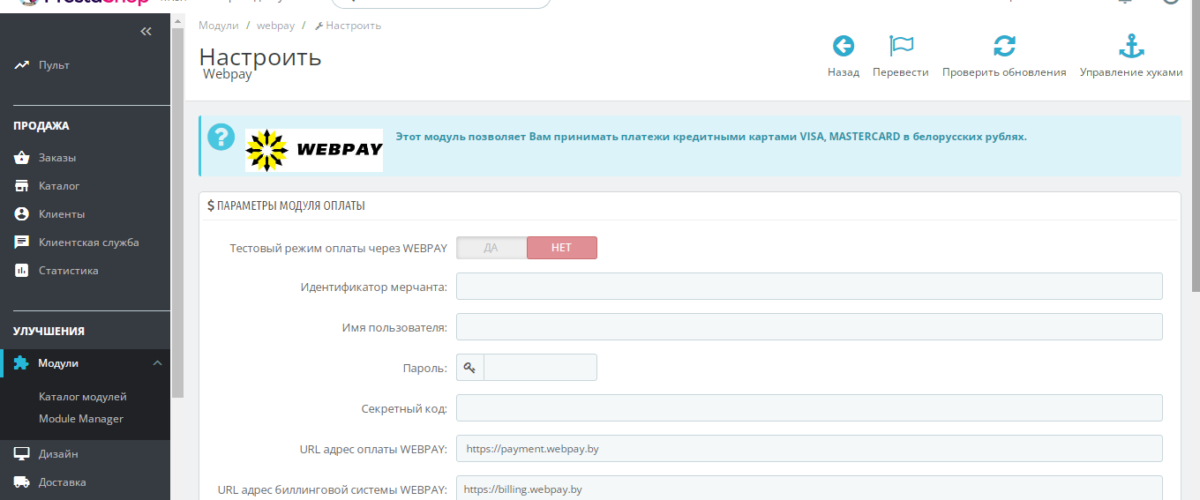Select Module Manager submenu entry
The width and height of the screenshot is (1200, 500).
click(81, 419)
